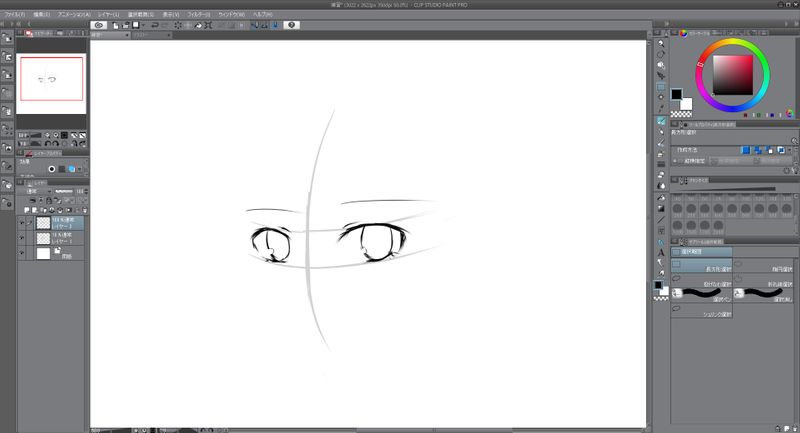Open the ファイル (File) menu
This screenshot has height=433, width=800.
pos(15,16)
